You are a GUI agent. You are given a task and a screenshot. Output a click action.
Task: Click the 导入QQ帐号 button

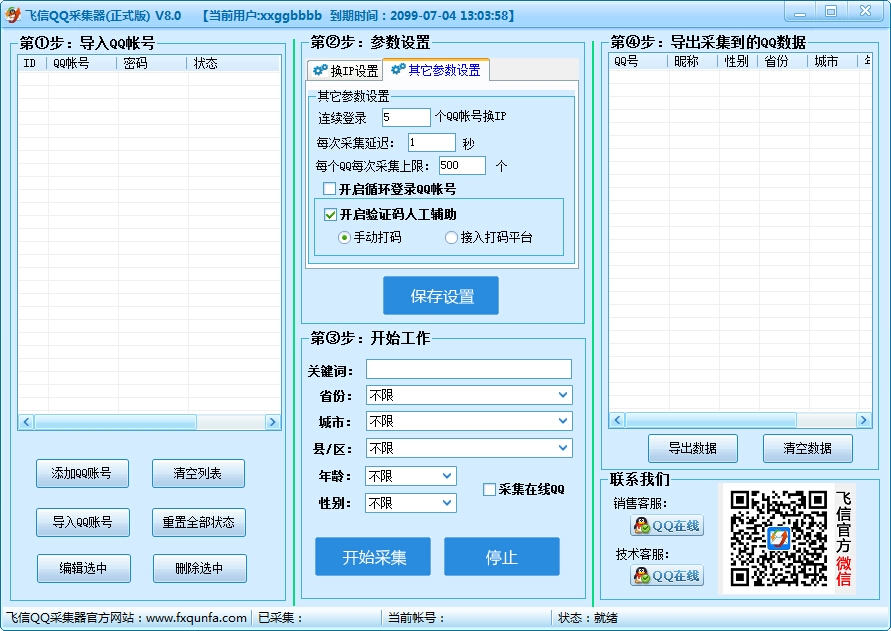[83, 522]
